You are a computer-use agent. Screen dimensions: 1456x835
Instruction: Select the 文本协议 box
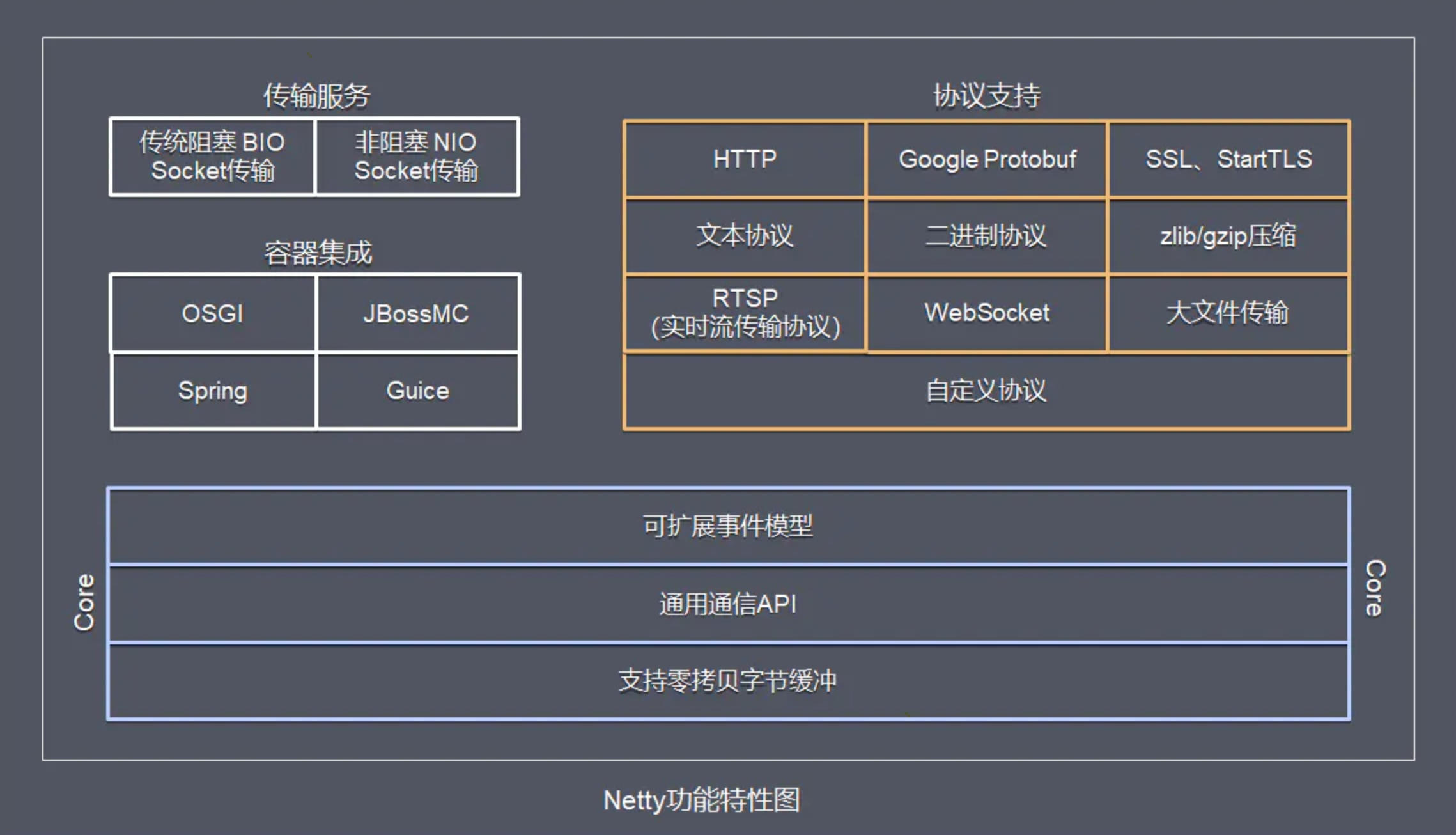(x=745, y=236)
